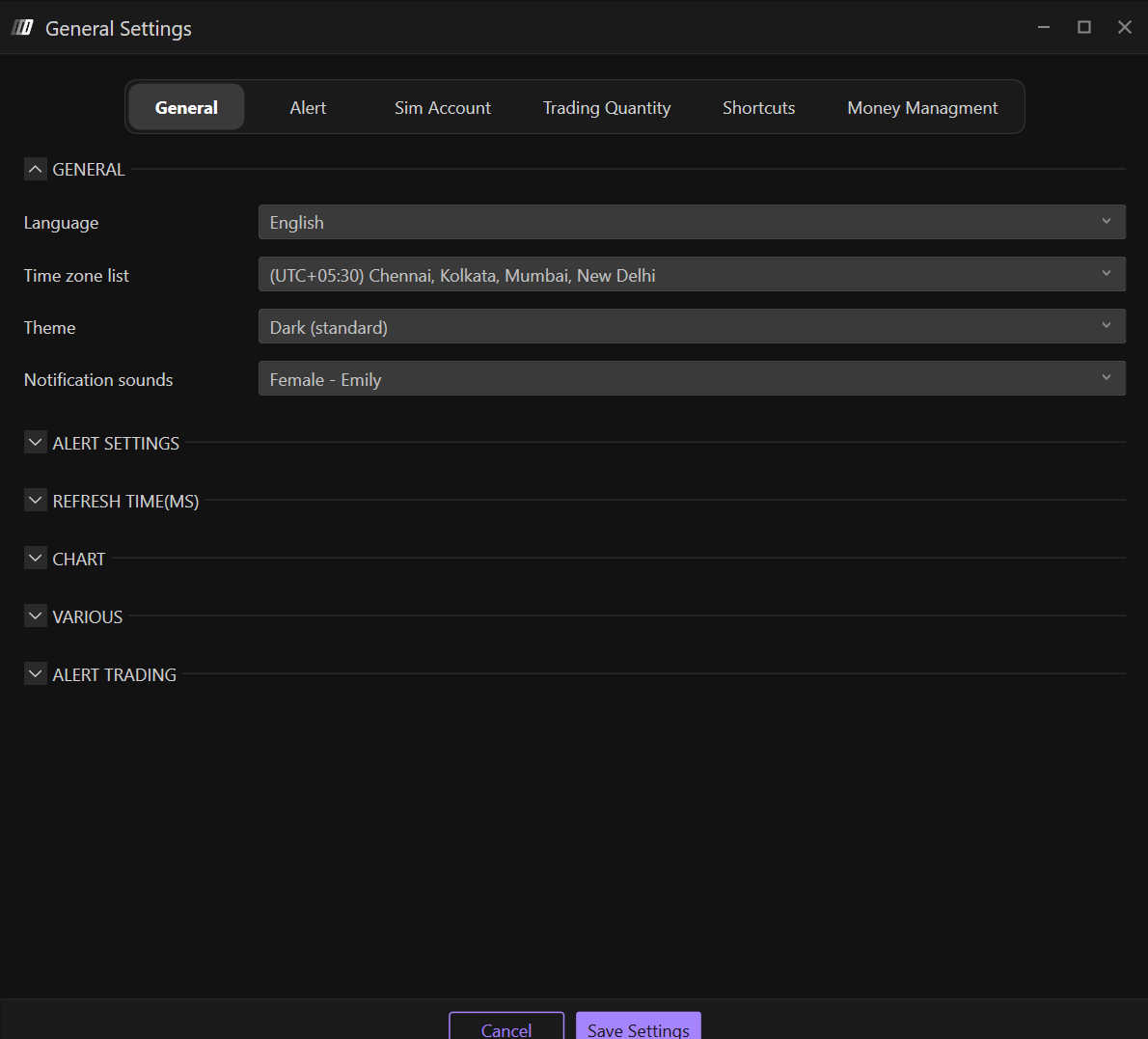
Task: Open the Shortcuts tab
Action: (758, 107)
